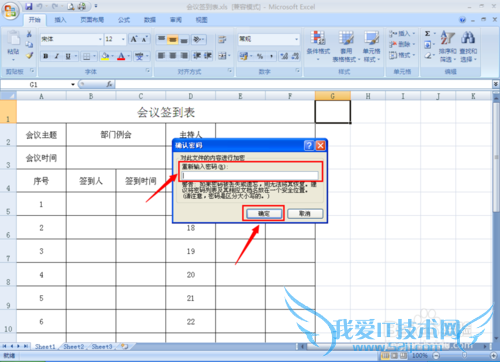
Task: Open 条件格式 conditional formatting
Action: point(318,46)
